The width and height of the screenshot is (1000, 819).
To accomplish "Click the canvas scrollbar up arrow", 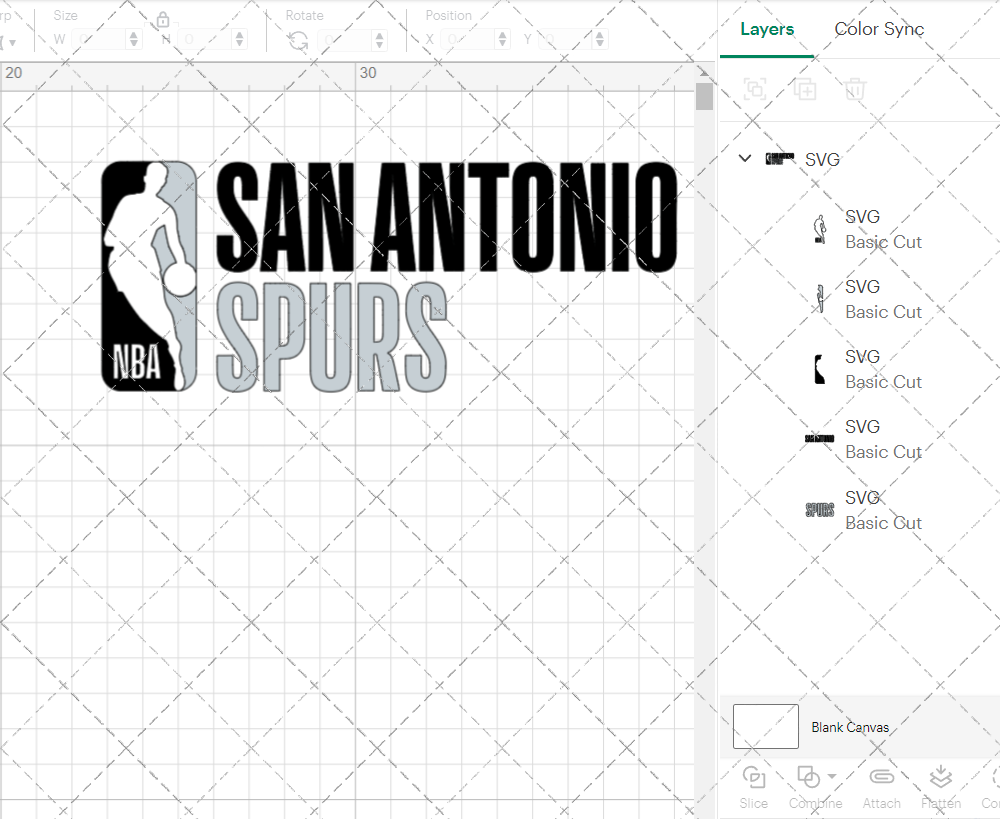I will point(704,71).
